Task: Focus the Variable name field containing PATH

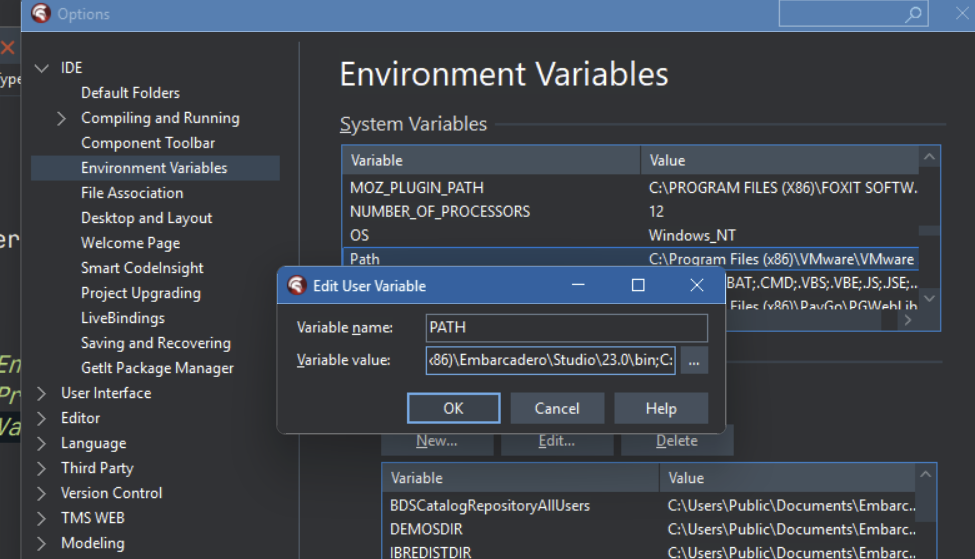Action: tap(566, 328)
